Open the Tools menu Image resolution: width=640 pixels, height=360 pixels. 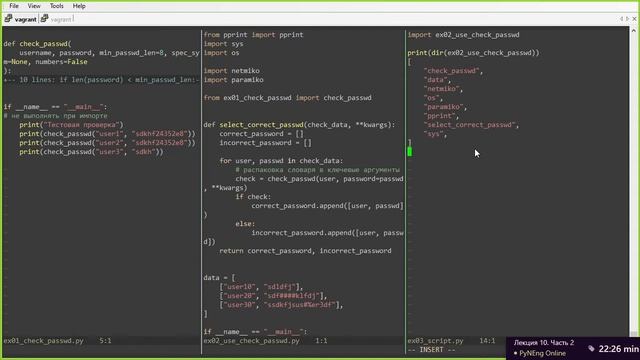[57, 6]
